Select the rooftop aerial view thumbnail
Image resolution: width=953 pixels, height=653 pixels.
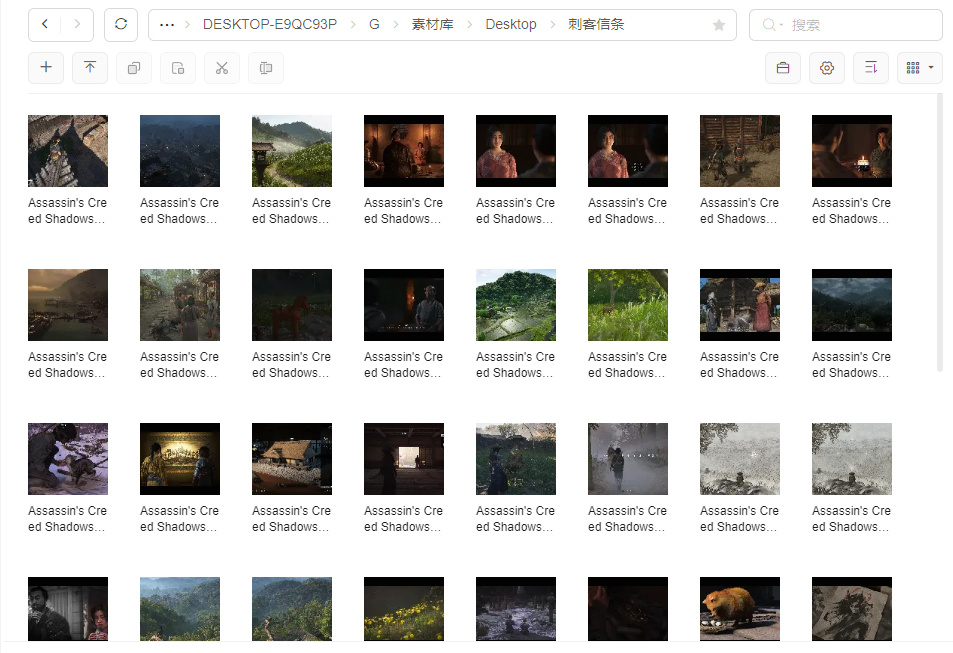click(x=68, y=151)
